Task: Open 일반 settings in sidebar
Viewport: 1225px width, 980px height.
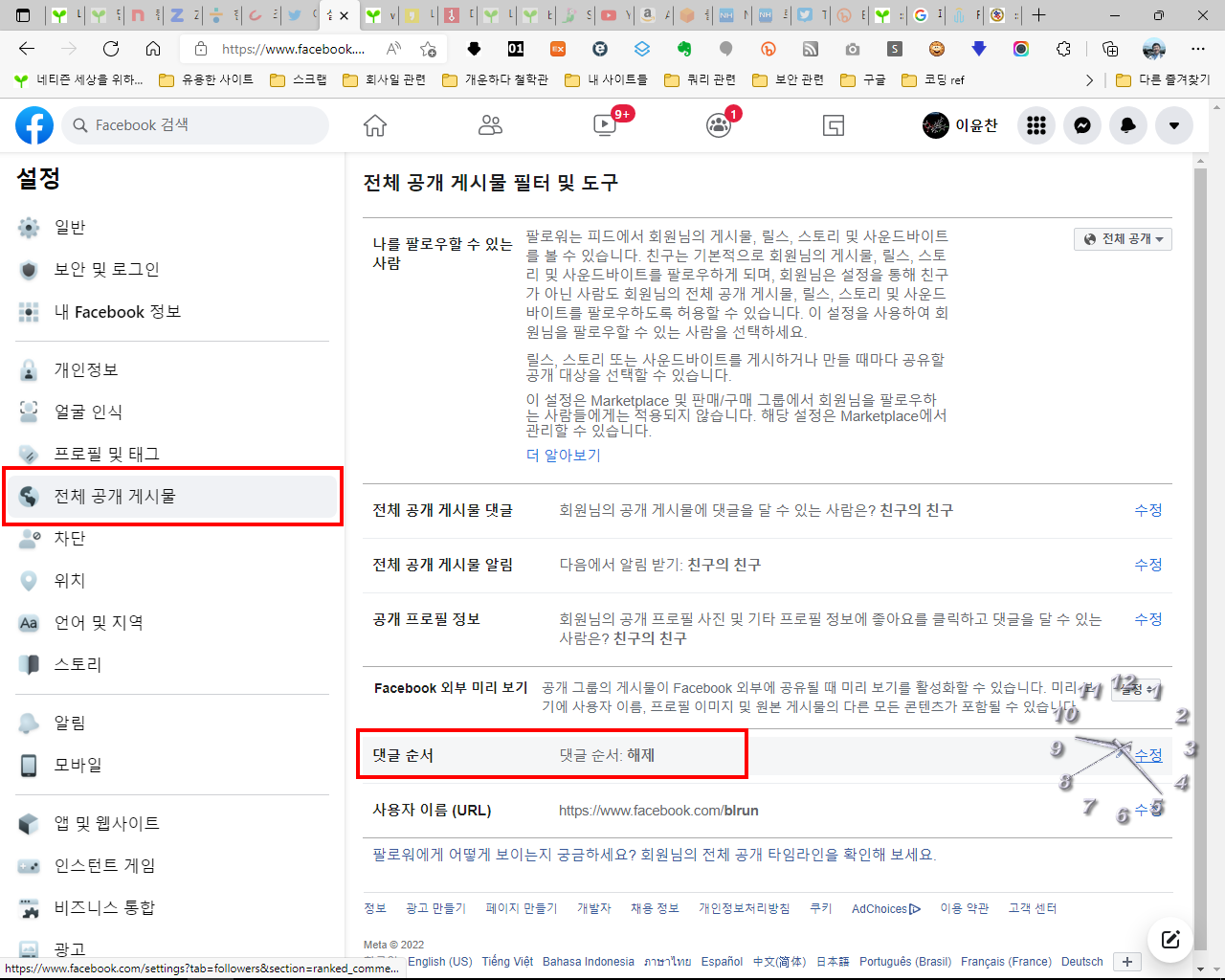Action: point(172,228)
